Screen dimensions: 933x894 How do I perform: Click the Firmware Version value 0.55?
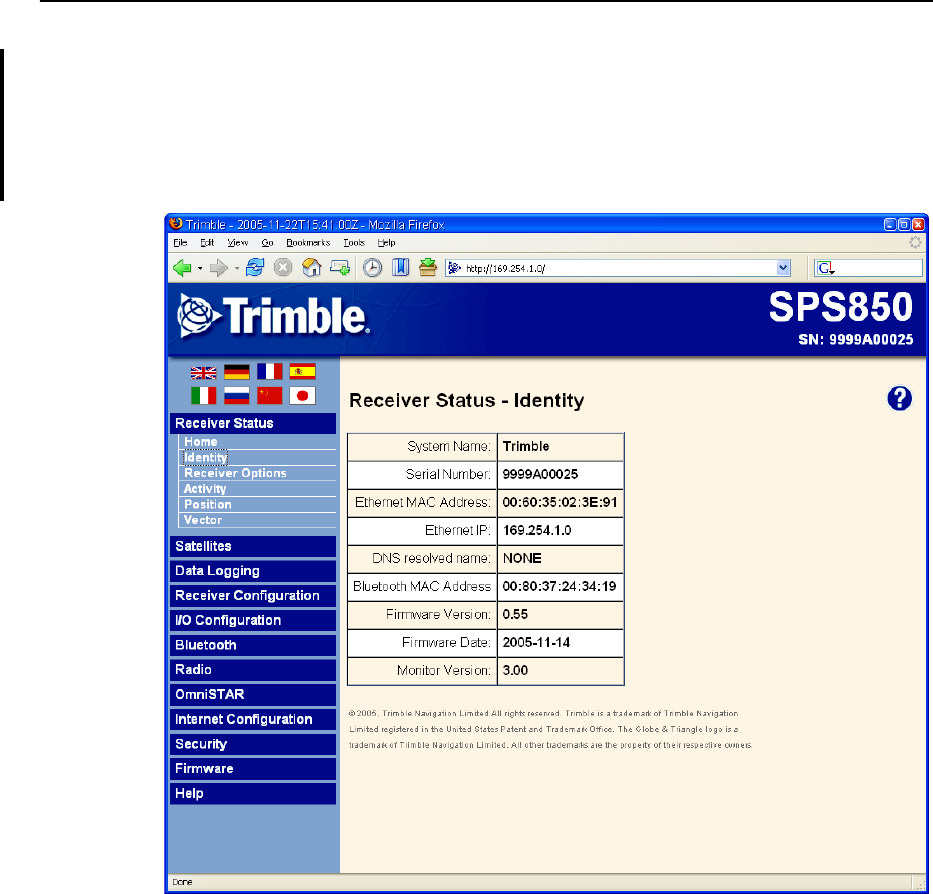click(515, 614)
